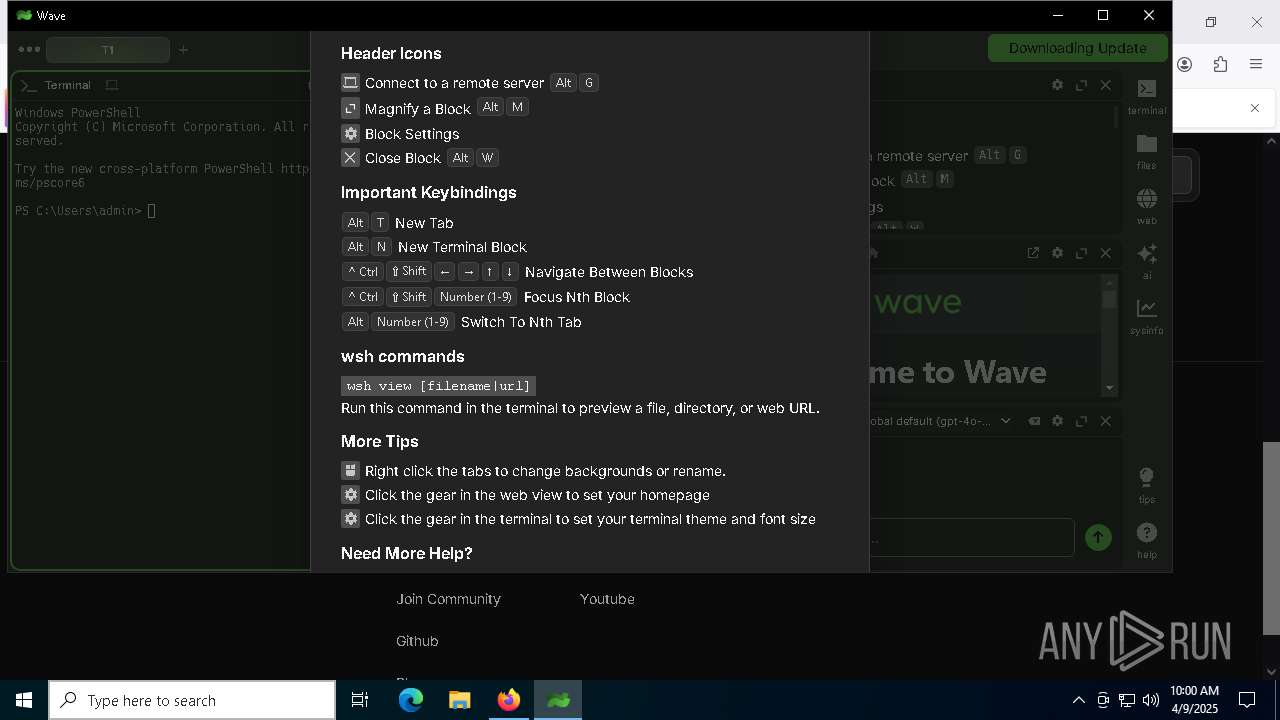Magnify the tips block
The height and width of the screenshot is (720, 1280).
(x=1081, y=85)
